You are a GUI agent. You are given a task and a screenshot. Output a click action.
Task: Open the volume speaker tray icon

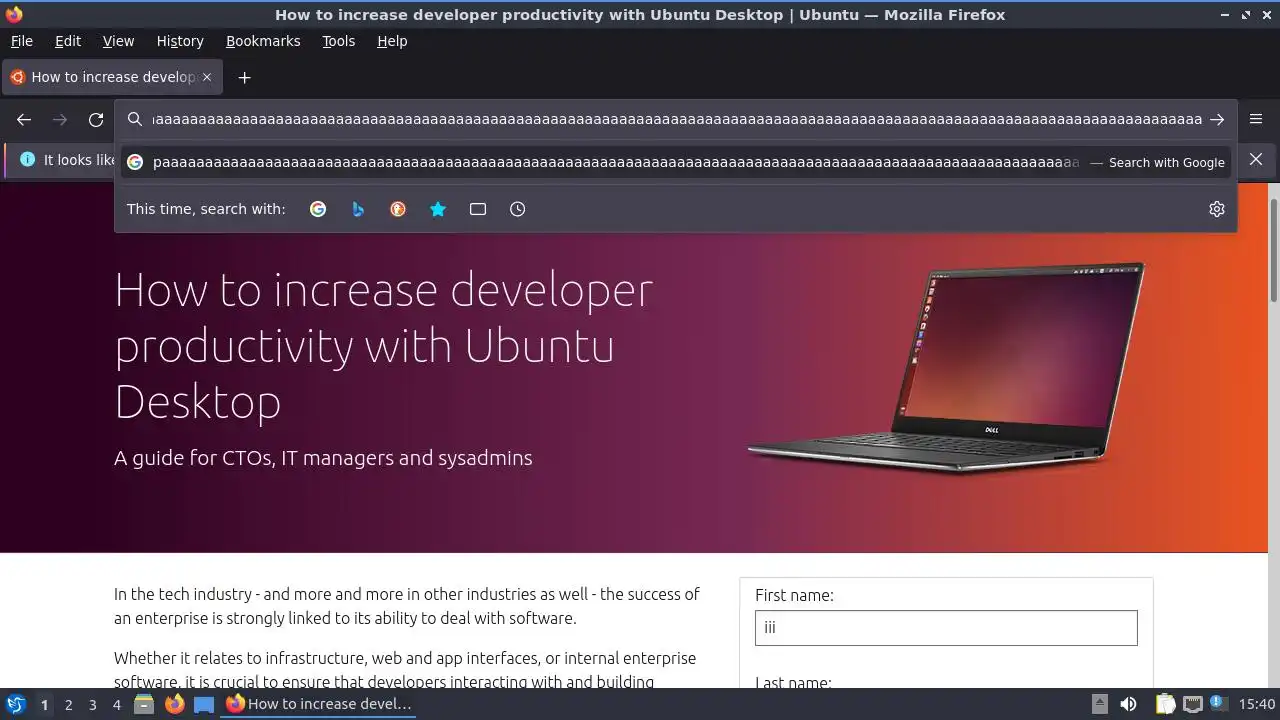[1128, 704]
